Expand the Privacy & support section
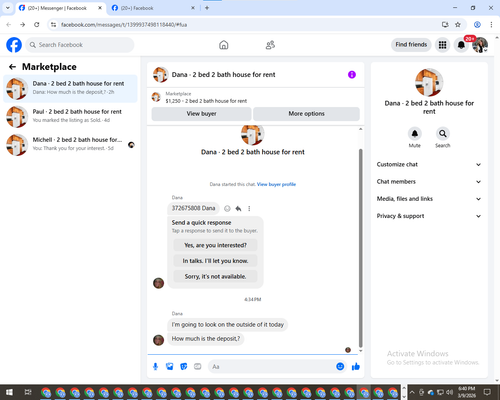 tap(429, 216)
